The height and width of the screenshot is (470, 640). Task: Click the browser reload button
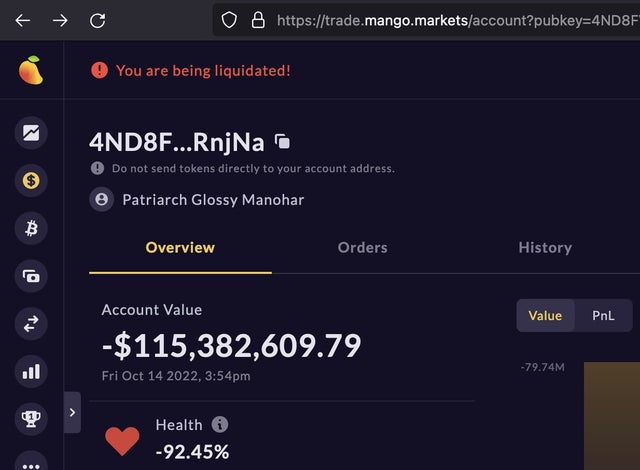point(97,20)
